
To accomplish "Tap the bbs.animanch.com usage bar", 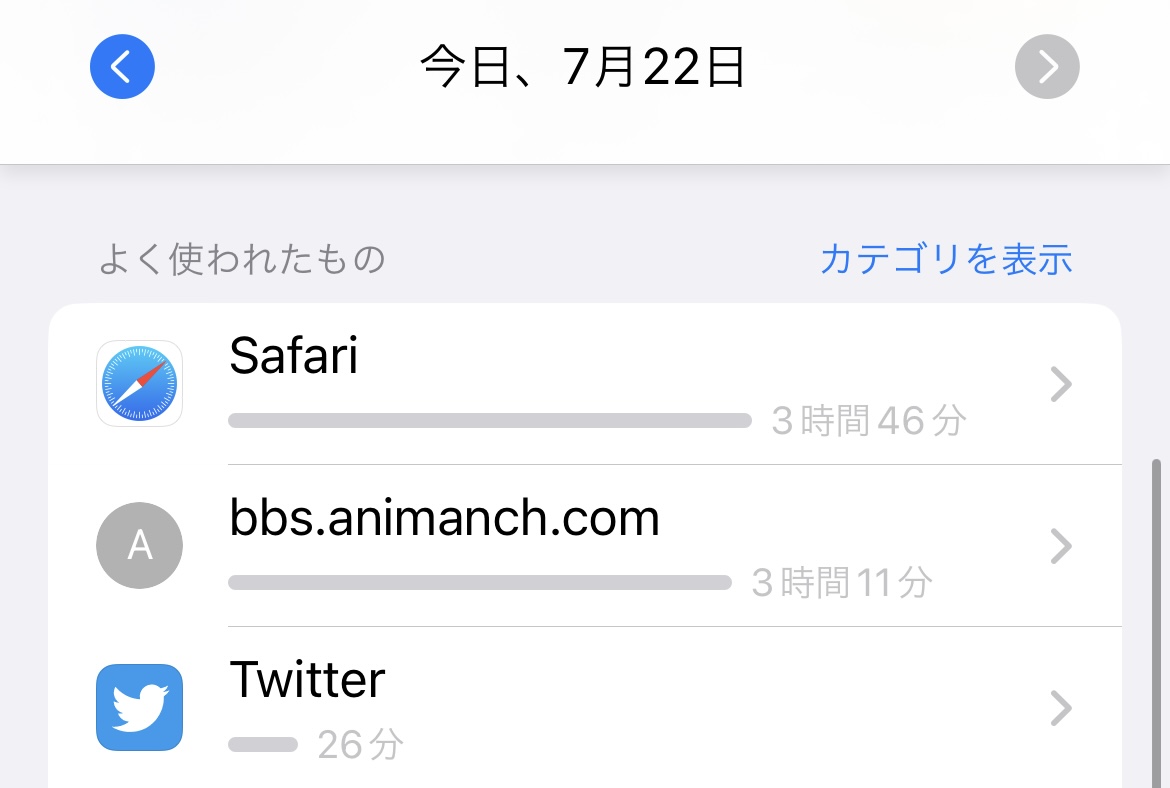I will [x=479, y=583].
